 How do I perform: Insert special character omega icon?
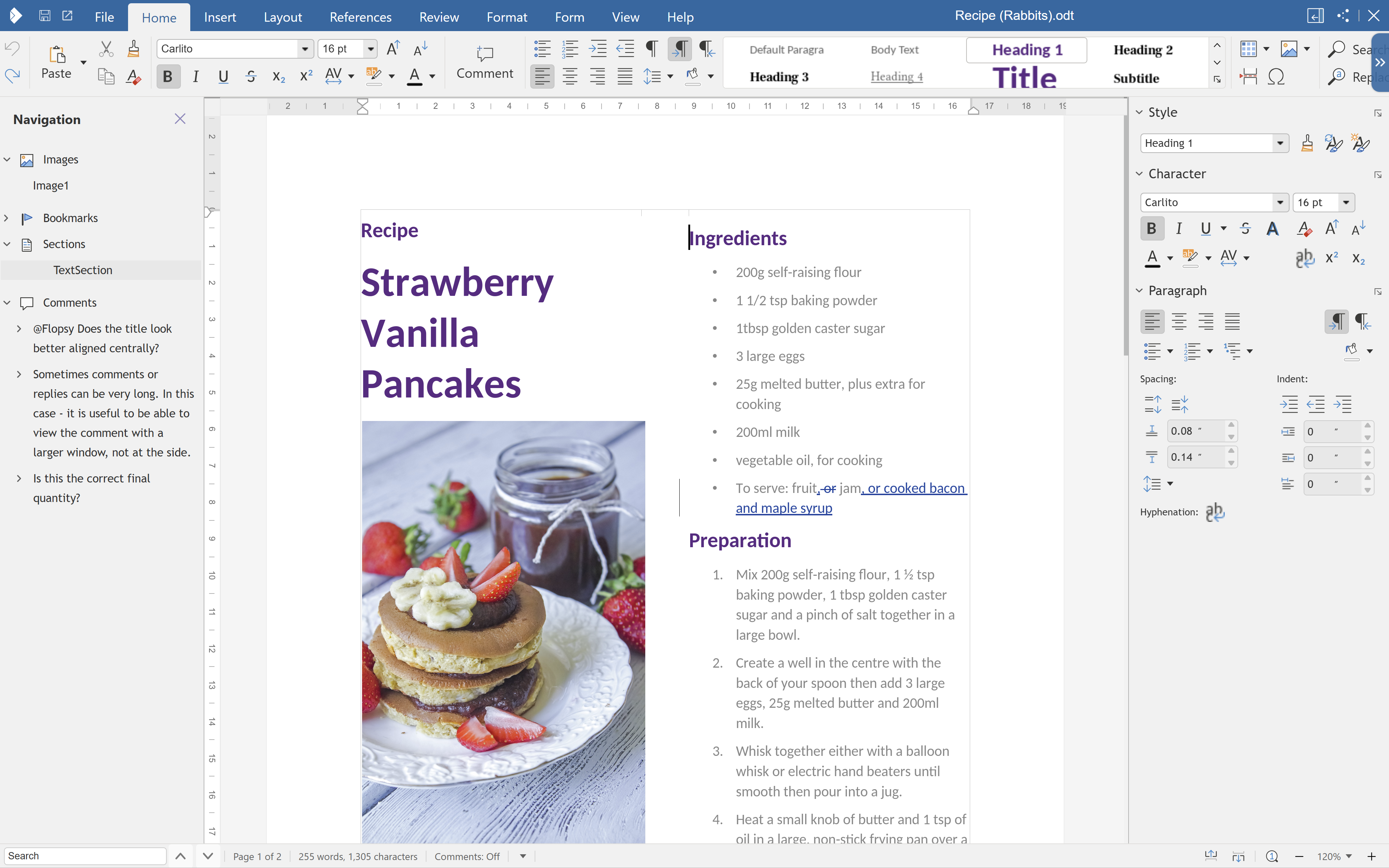pyautogui.click(x=1276, y=76)
